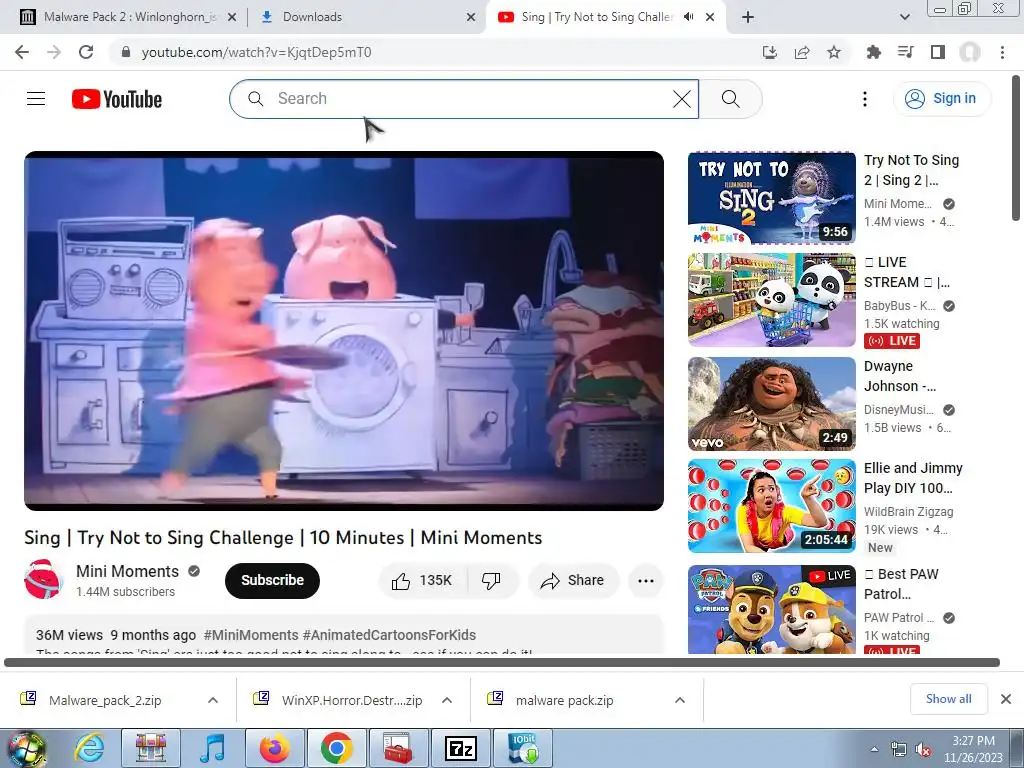Open the music note taskbar app
The height and width of the screenshot is (768, 1024).
[212, 748]
